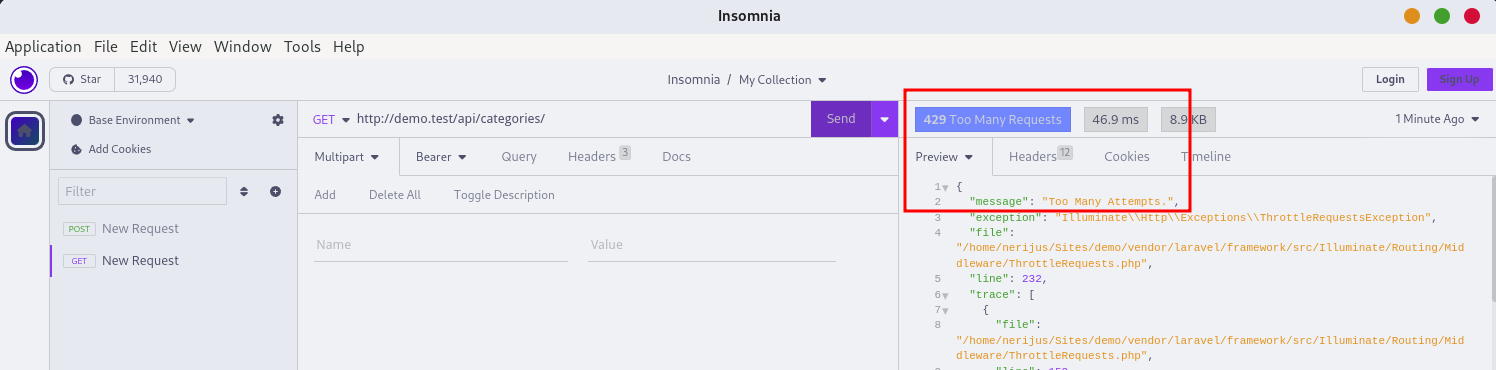Click the Sign Up button

[x=1459, y=80]
